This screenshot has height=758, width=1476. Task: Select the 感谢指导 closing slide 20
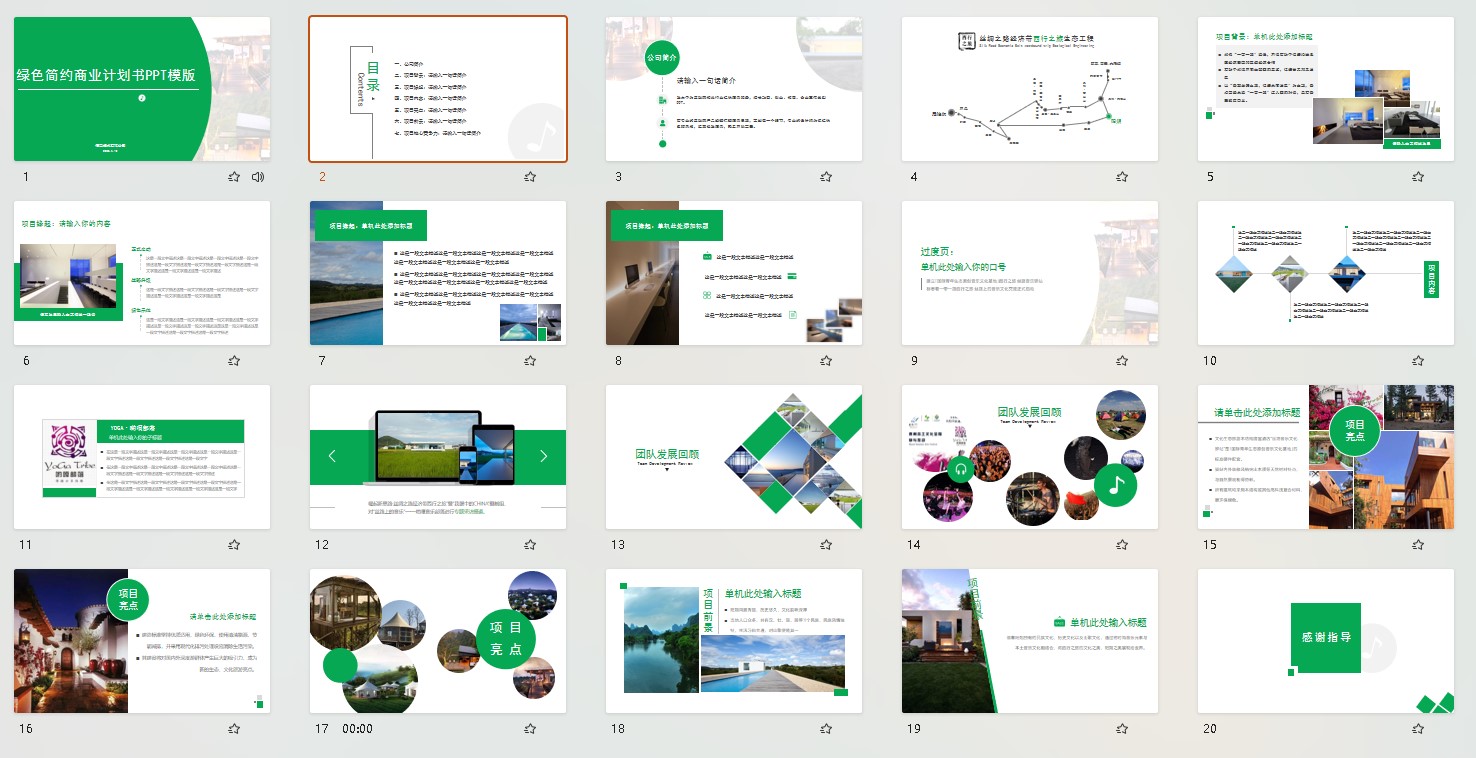point(1326,641)
